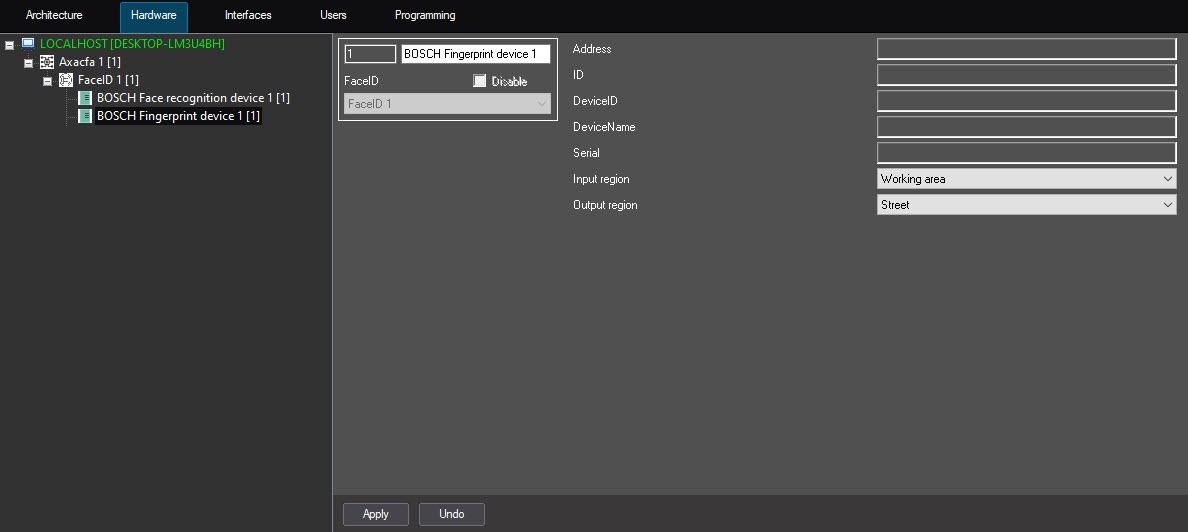Focus the ID input field

(x=1026, y=75)
